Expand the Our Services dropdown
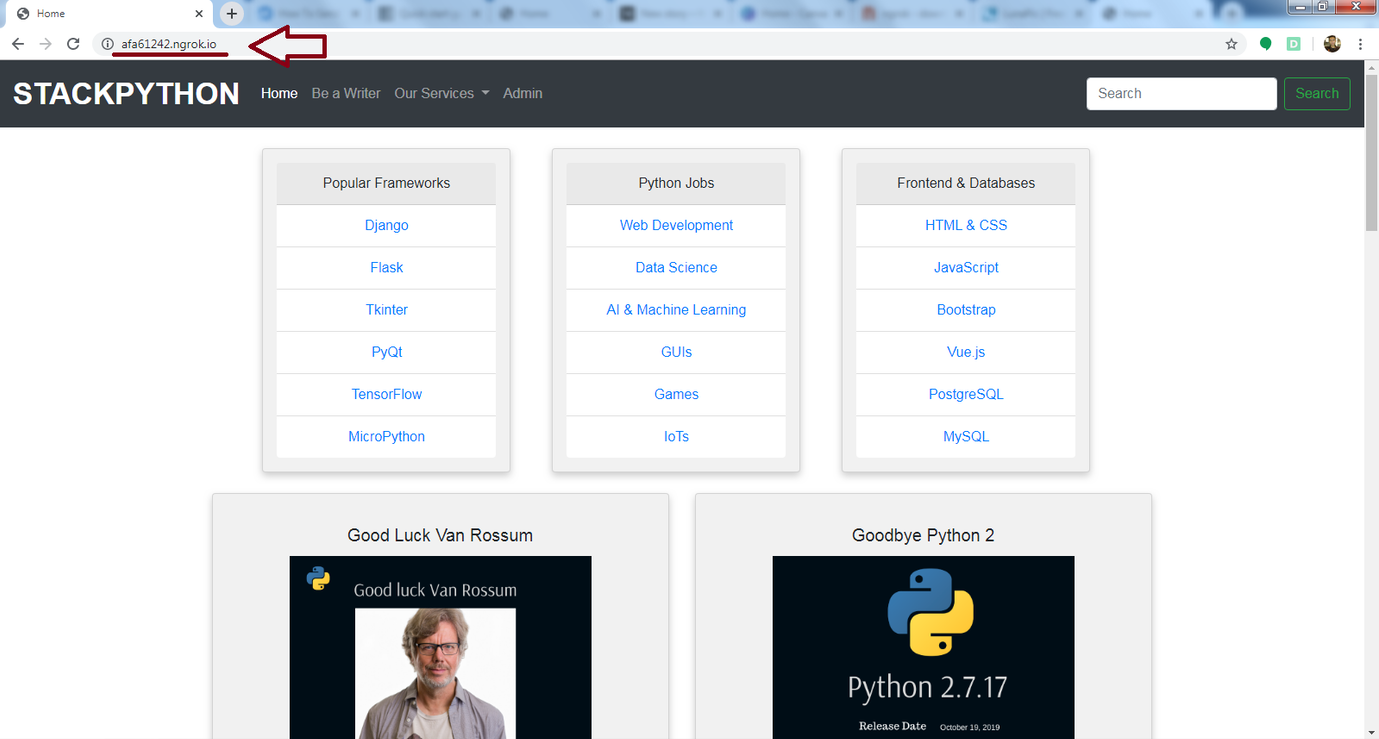This screenshot has width=1379, height=739. point(442,93)
